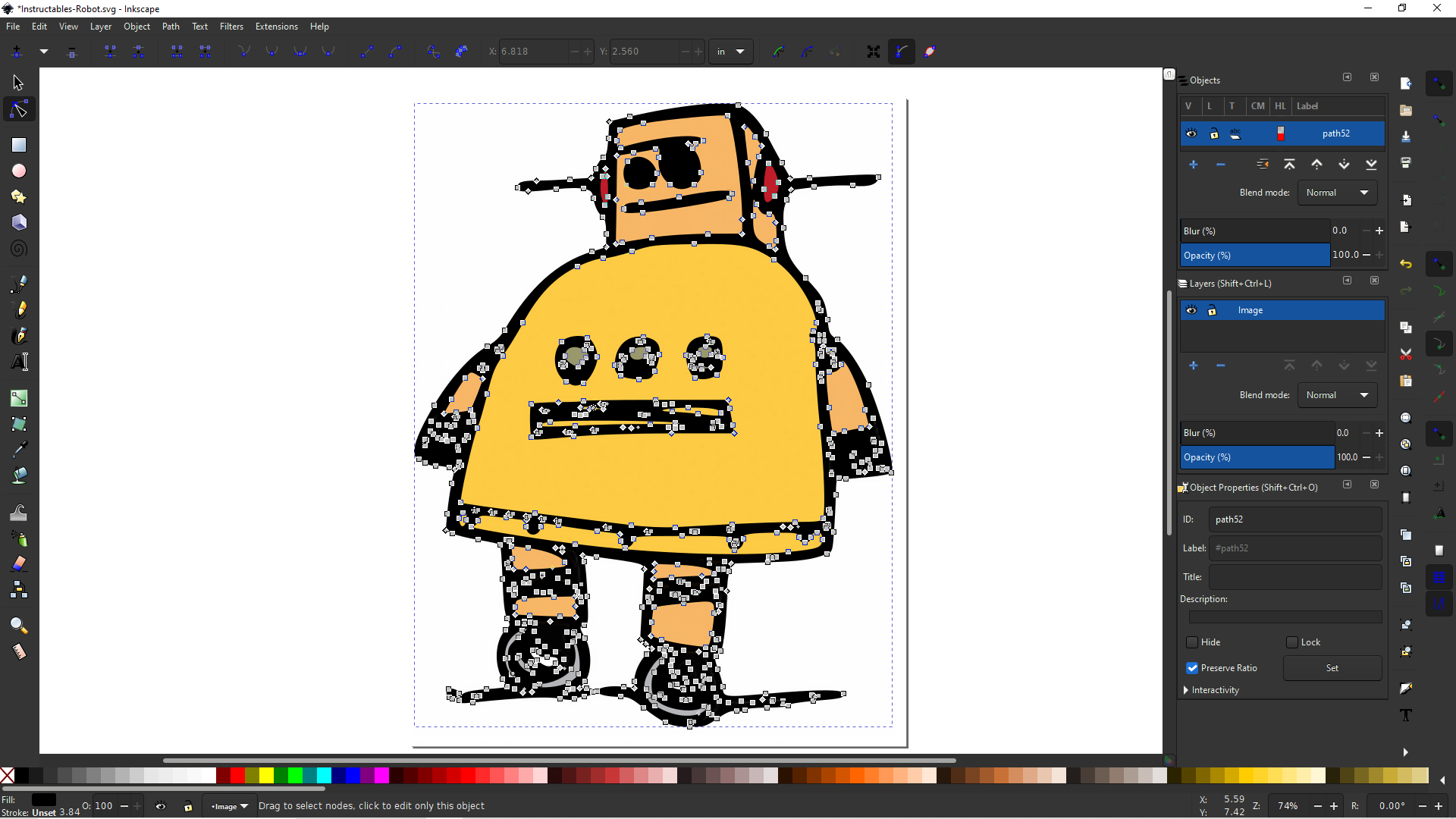Uncheck the Preserve Ratio checkbox
Image resolution: width=1456 pixels, height=819 pixels.
click(1192, 668)
